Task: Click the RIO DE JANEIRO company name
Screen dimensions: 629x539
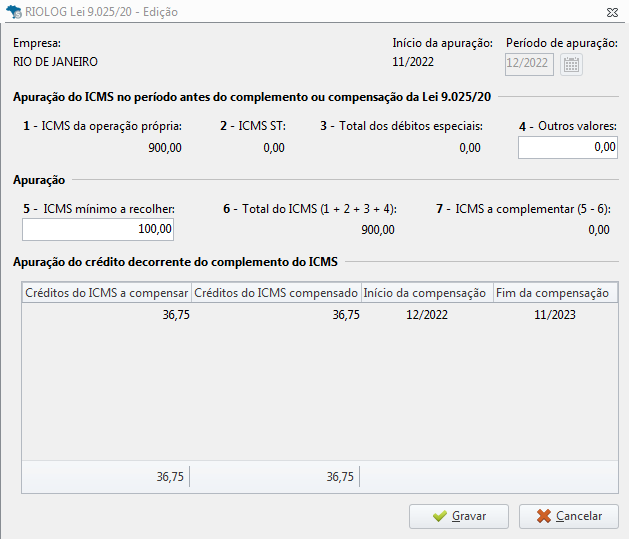Action: point(55,62)
